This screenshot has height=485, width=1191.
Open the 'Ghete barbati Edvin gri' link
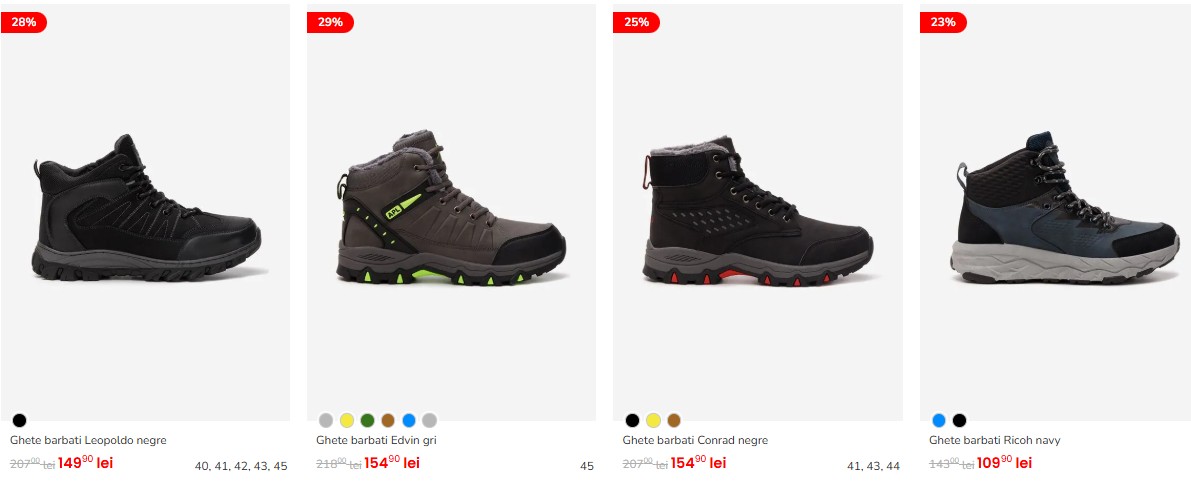[376, 440]
